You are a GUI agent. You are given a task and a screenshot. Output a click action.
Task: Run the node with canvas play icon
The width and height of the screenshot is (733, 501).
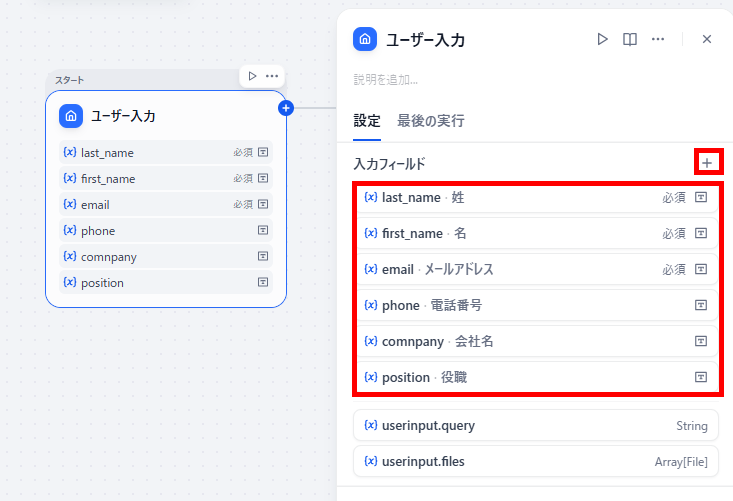pyautogui.click(x=252, y=76)
